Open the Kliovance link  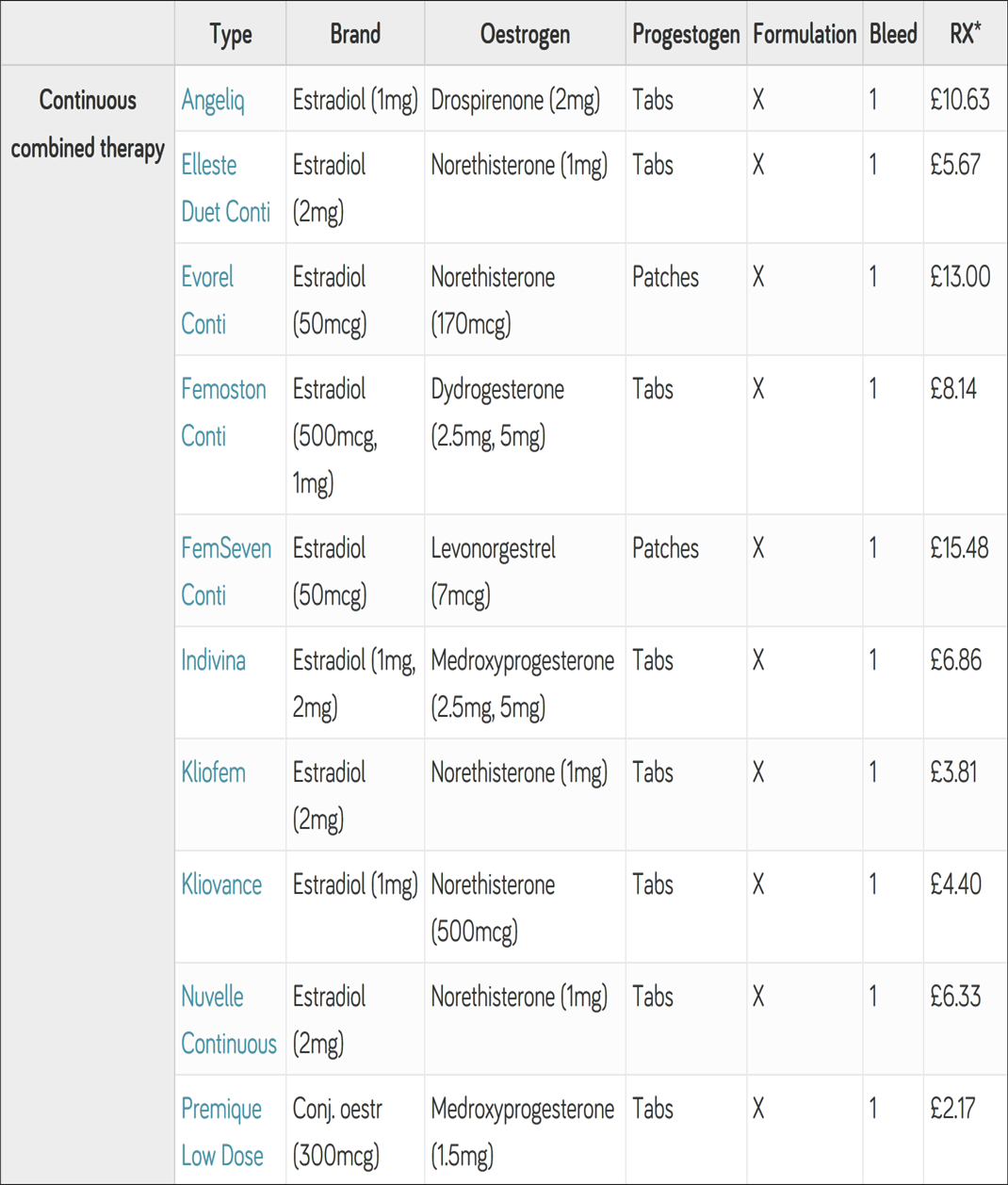(221, 885)
